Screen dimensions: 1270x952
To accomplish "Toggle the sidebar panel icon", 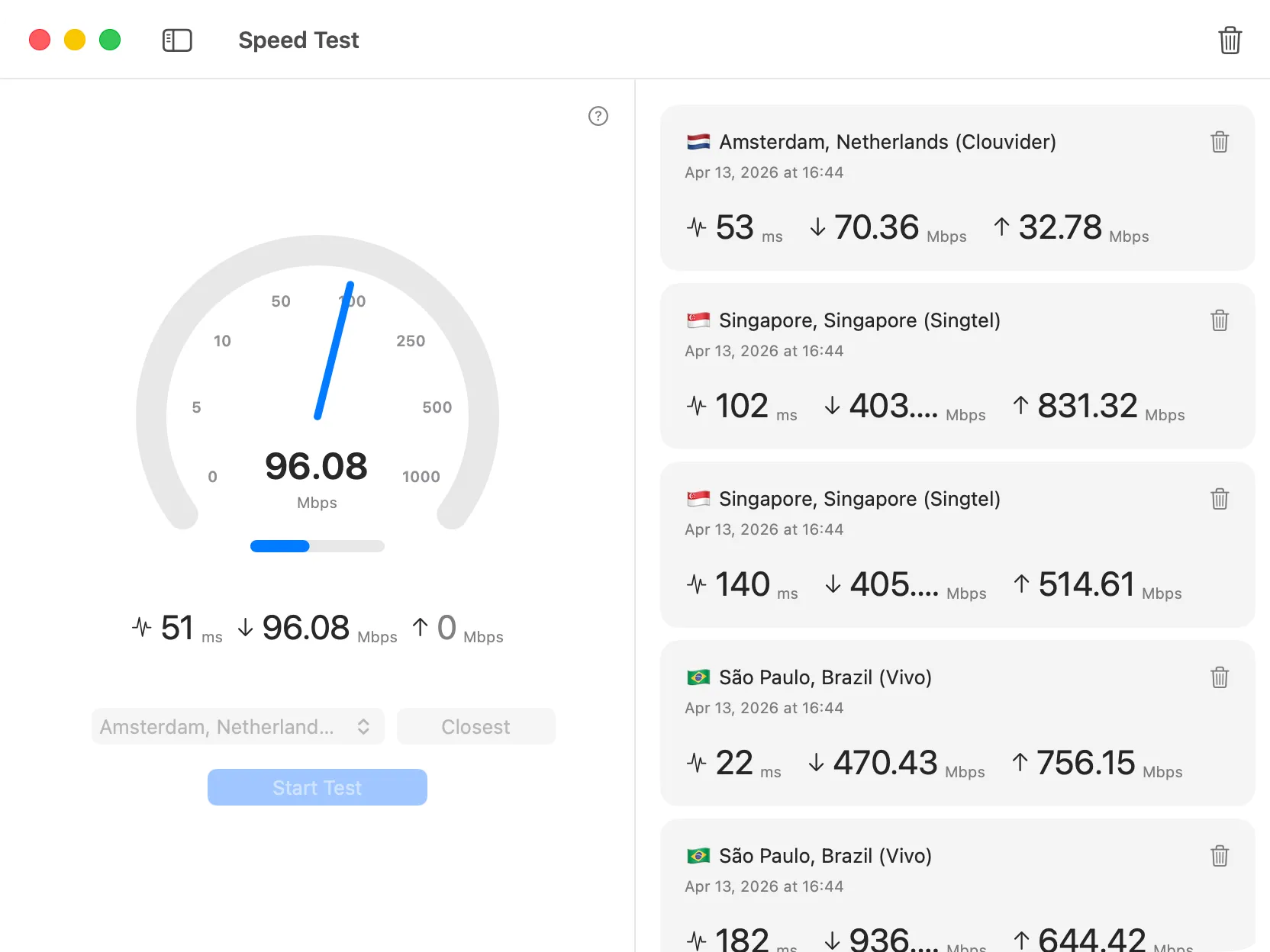I will 177,40.
